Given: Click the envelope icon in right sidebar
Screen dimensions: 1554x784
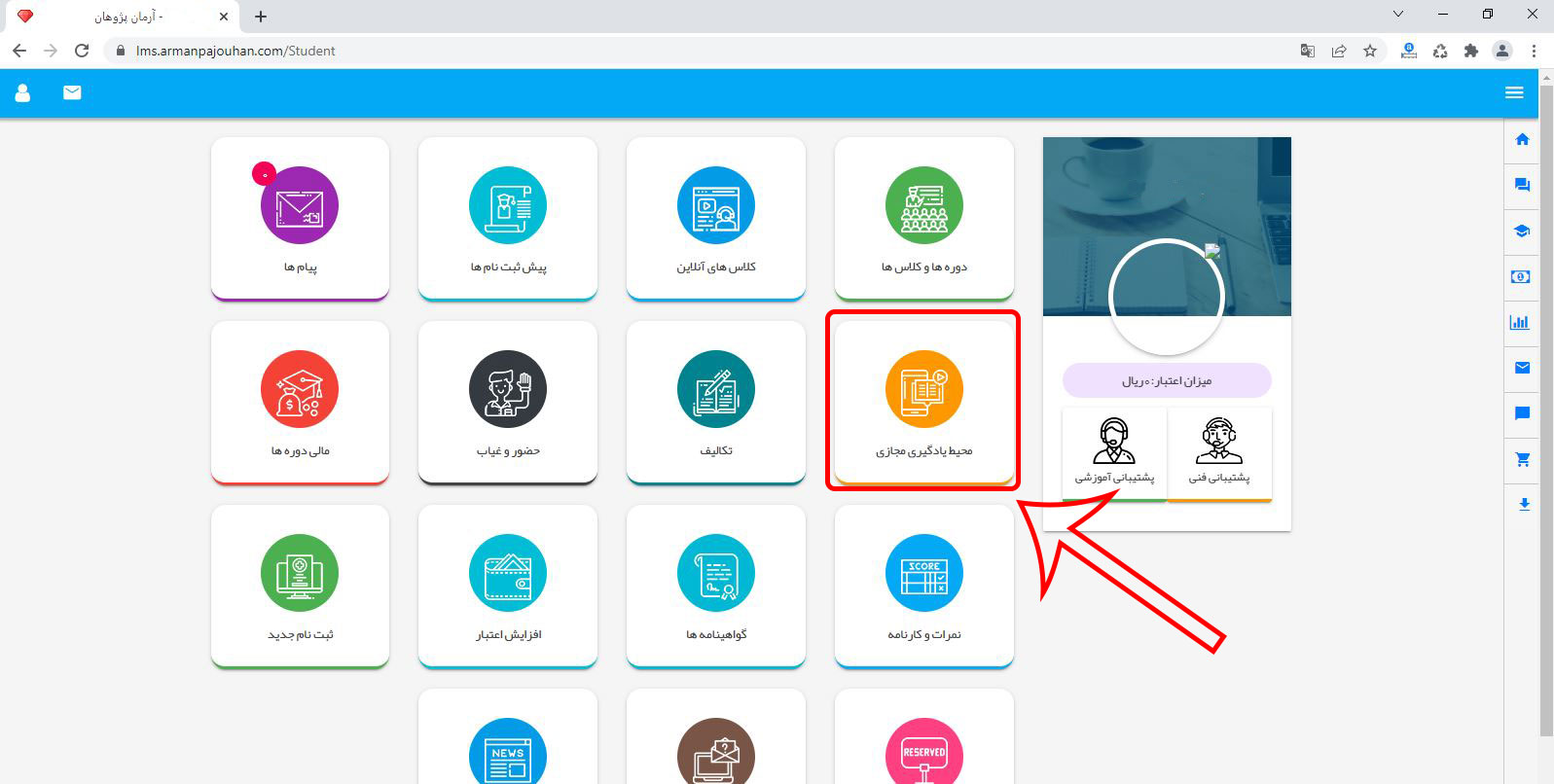Looking at the screenshot, I should coord(1523,368).
